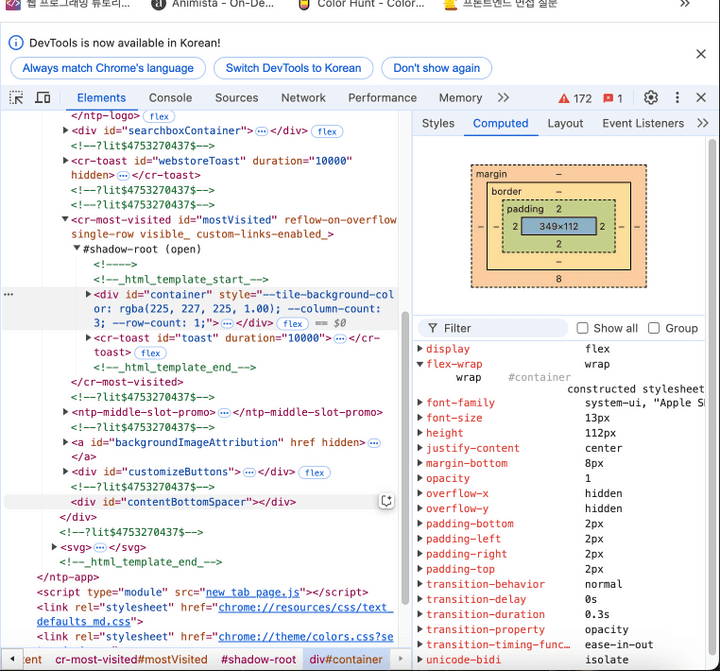Dismiss the DevTools language notification bar

click(x=701, y=54)
